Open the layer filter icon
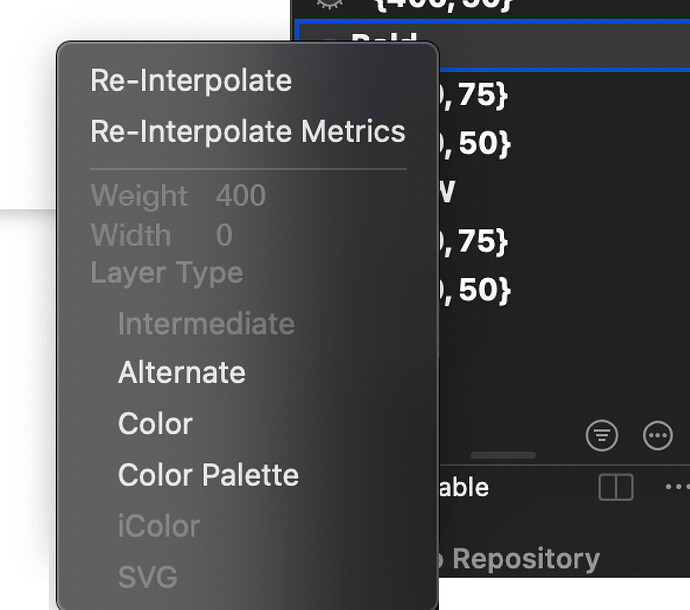 point(602,435)
